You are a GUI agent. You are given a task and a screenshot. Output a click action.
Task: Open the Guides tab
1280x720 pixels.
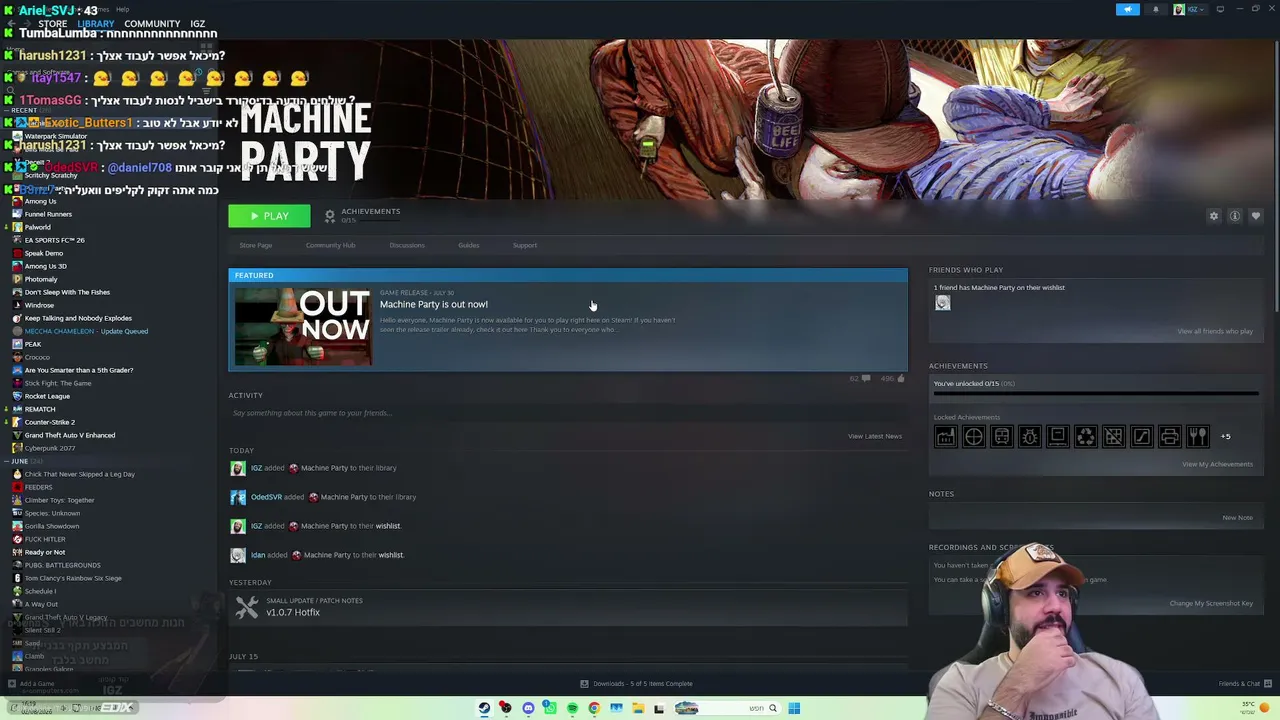(469, 245)
